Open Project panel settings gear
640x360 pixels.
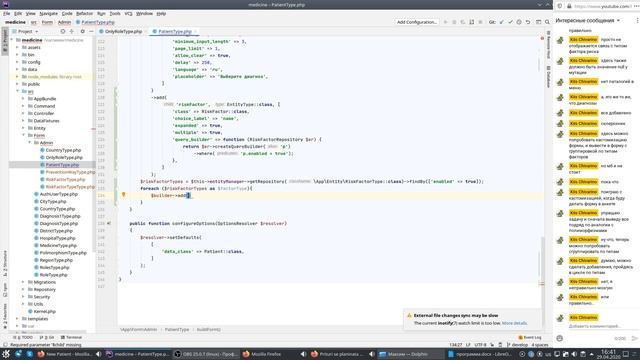tap(82, 31)
